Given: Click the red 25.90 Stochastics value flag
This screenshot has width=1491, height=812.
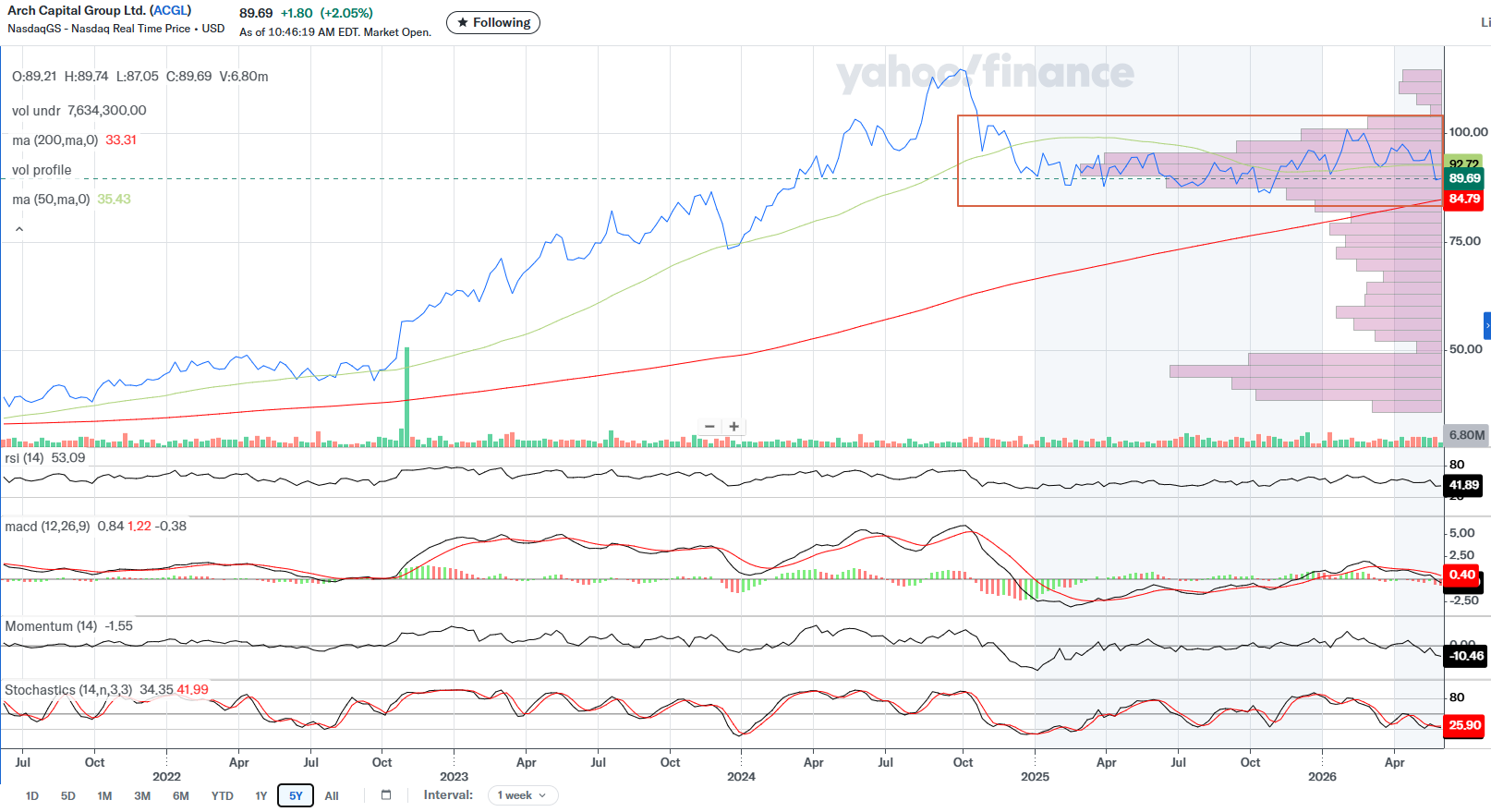Looking at the screenshot, I should tap(1464, 725).
